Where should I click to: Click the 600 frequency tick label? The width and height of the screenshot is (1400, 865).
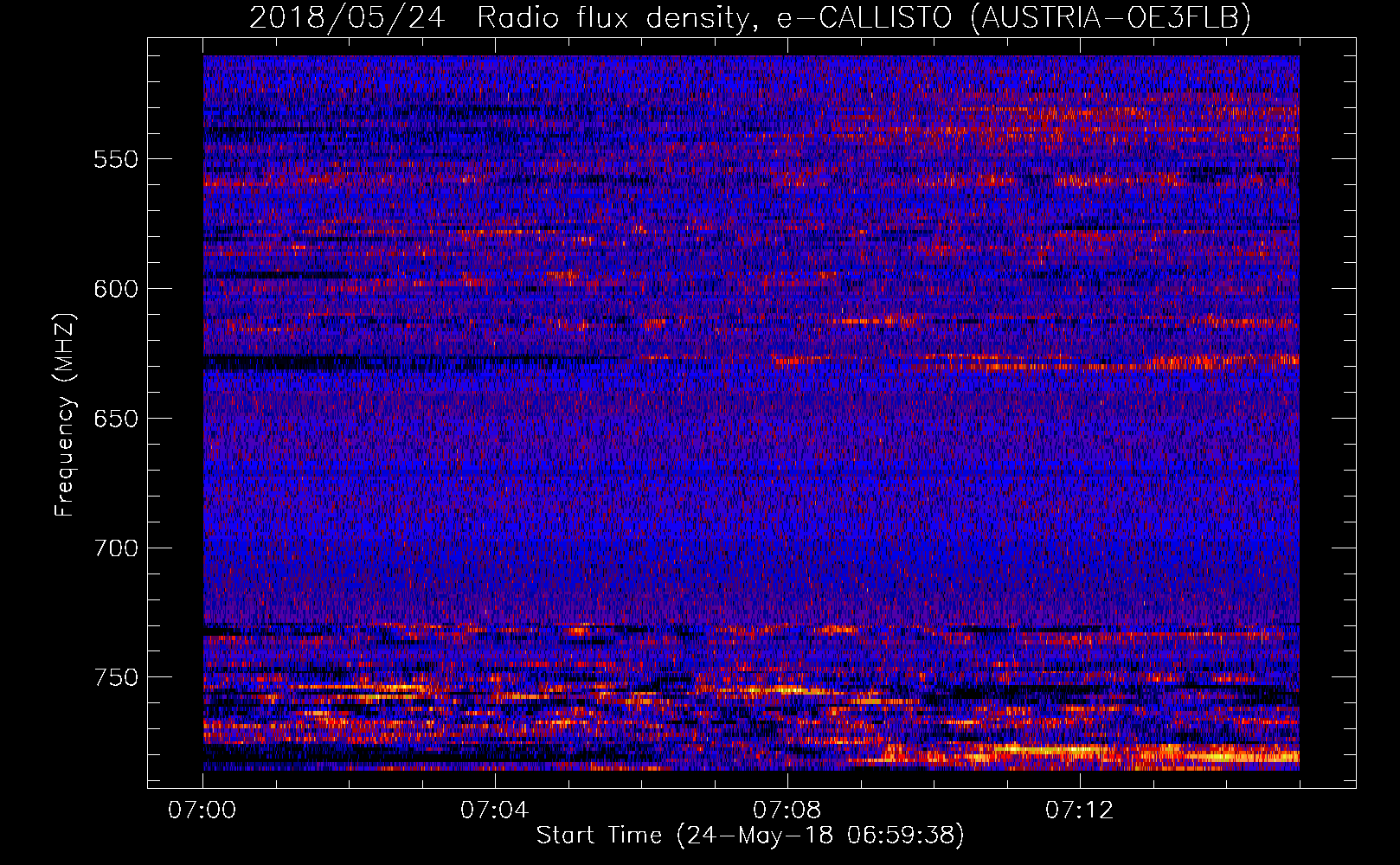116,289
